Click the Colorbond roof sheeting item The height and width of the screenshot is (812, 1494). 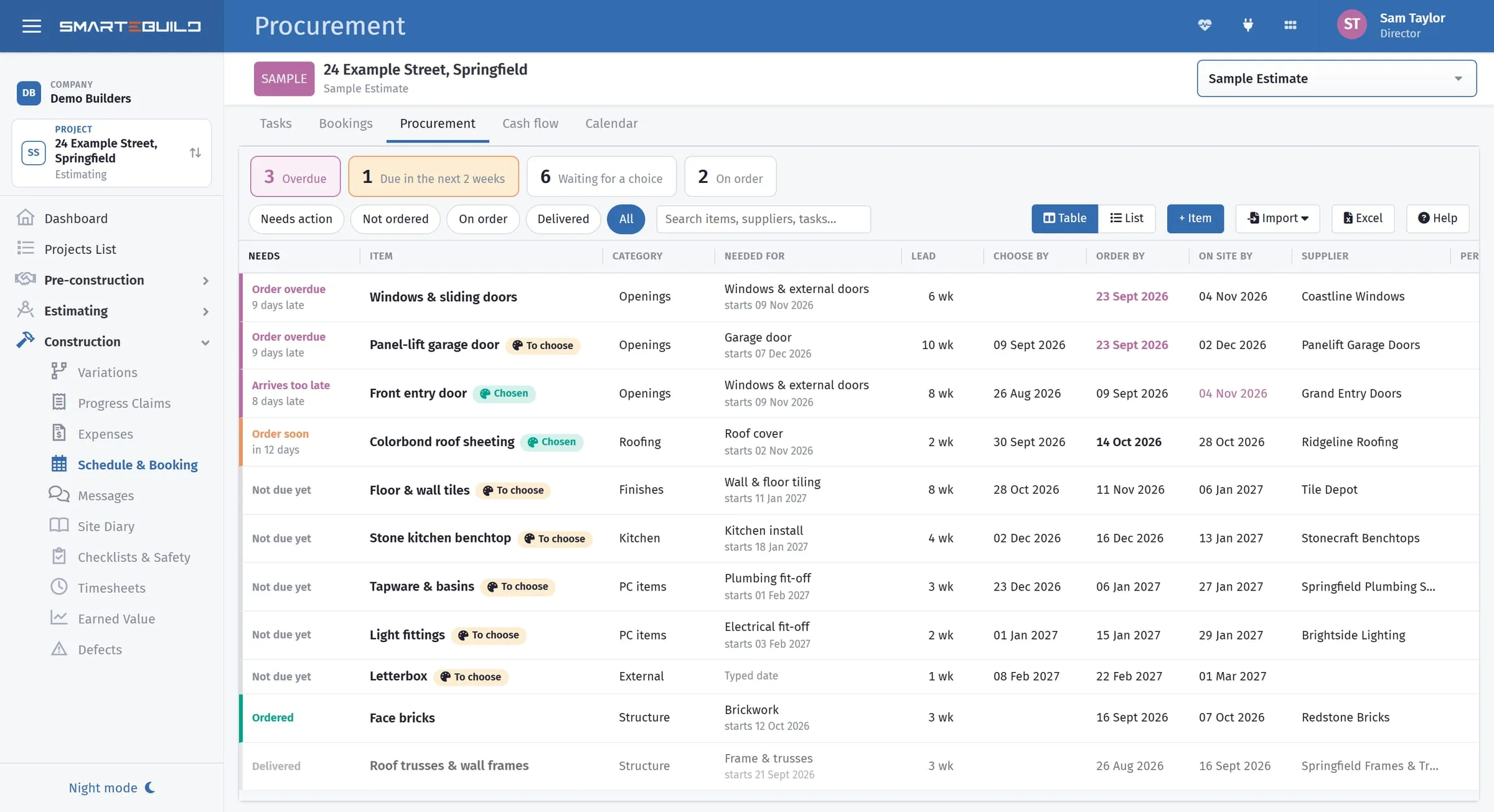[442, 442]
